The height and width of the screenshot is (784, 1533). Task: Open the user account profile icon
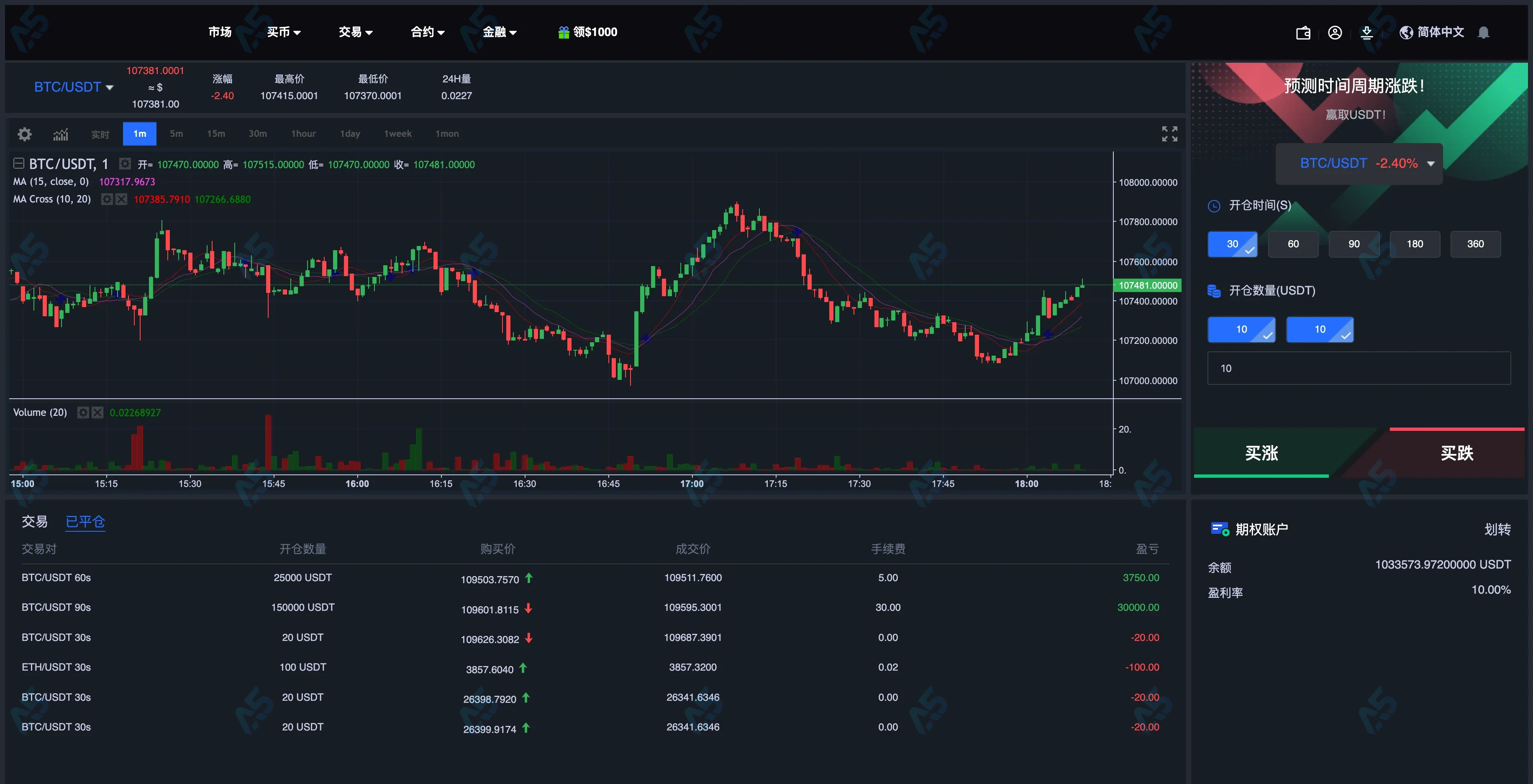1335,33
